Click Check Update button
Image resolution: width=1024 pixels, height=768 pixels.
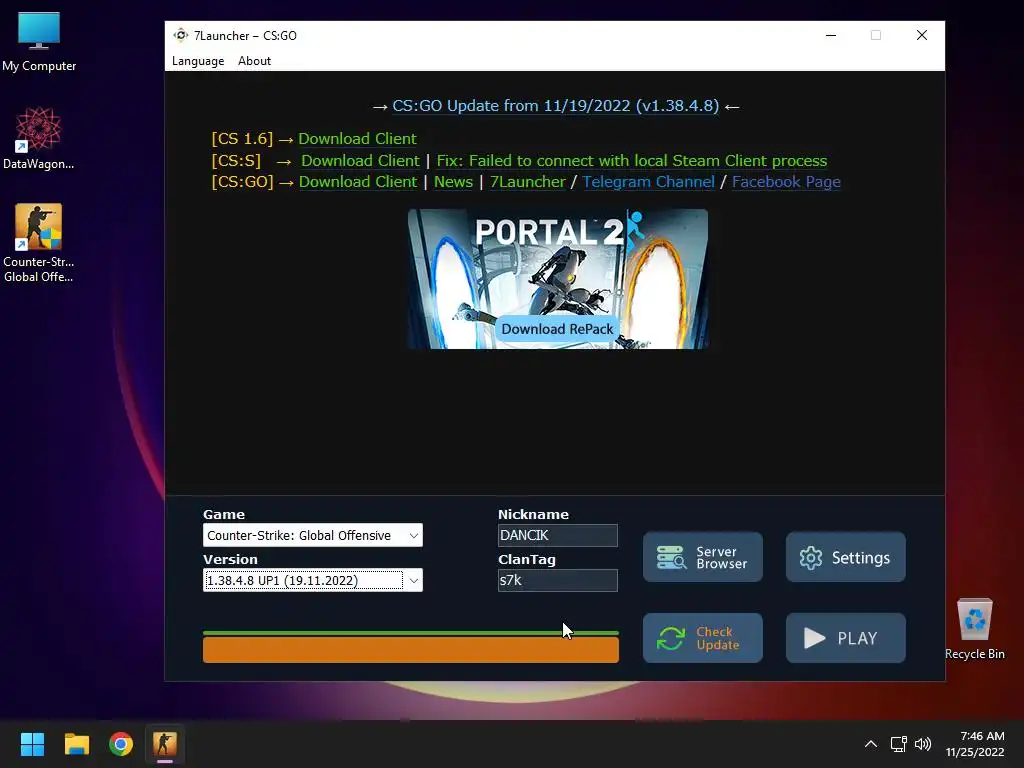coord(703,638)
